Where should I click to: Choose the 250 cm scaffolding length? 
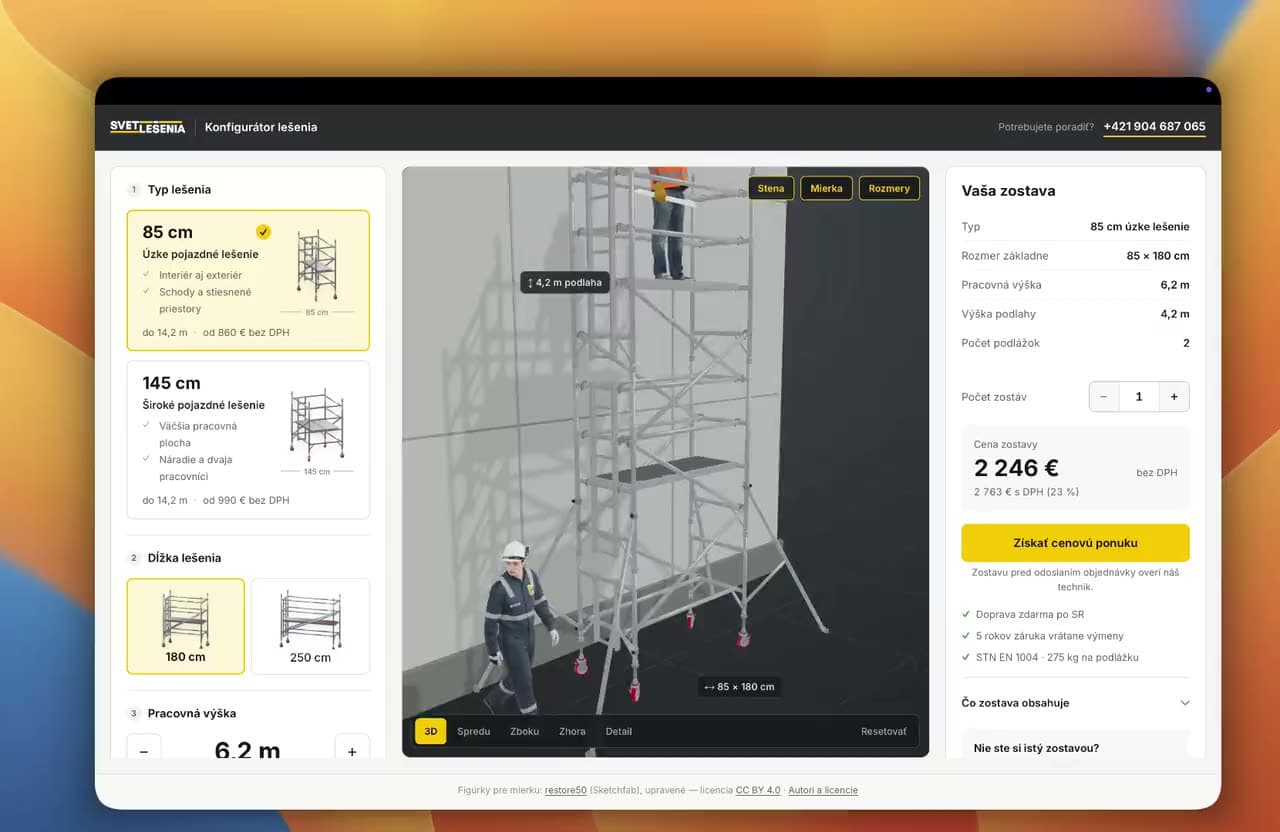[x=310, y=626]
